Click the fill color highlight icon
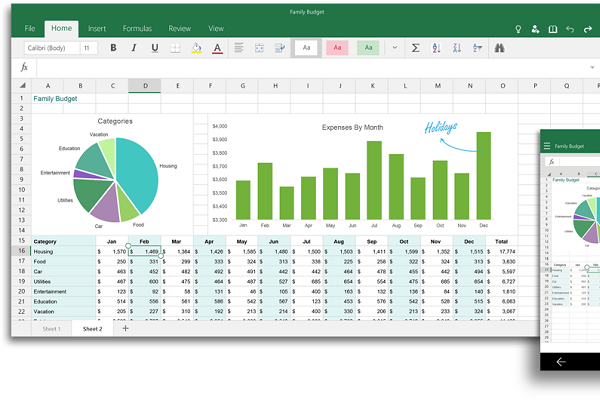 click(197, 48)
